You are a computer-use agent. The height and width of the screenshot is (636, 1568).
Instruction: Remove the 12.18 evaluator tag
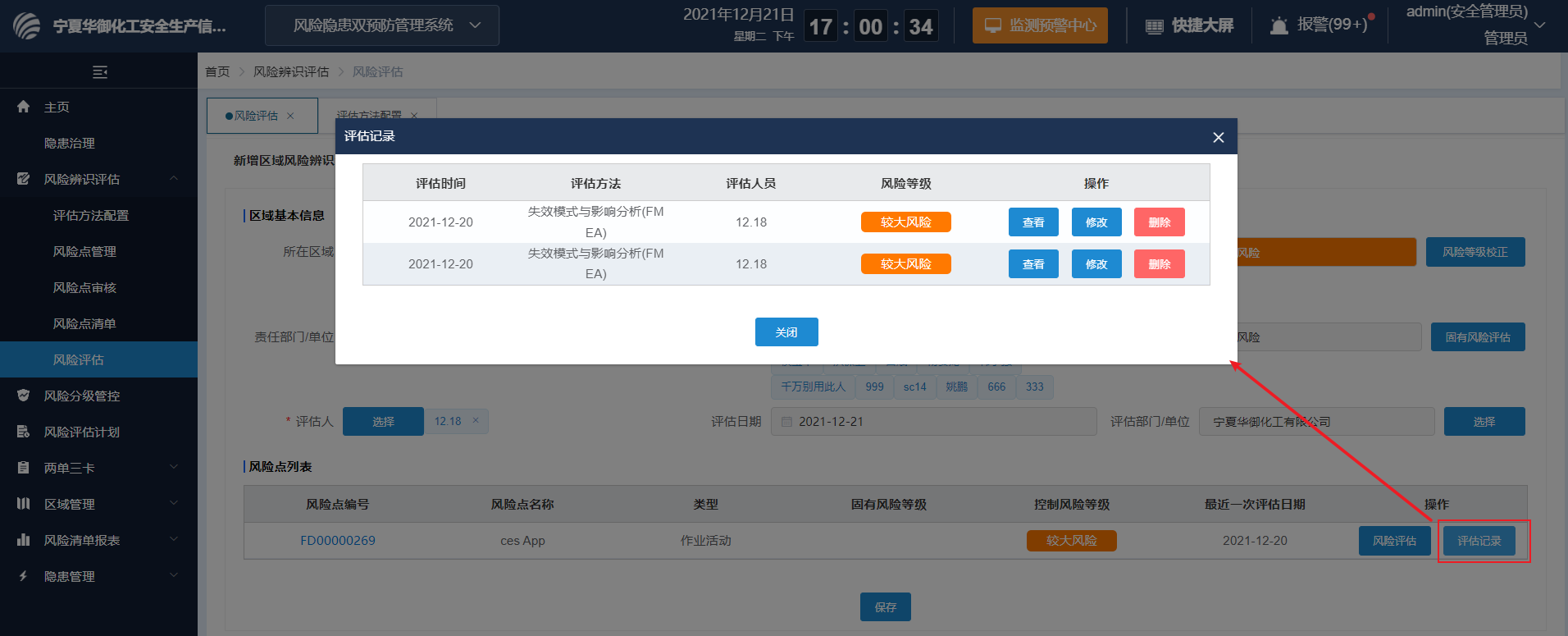[x=476, y=420]
